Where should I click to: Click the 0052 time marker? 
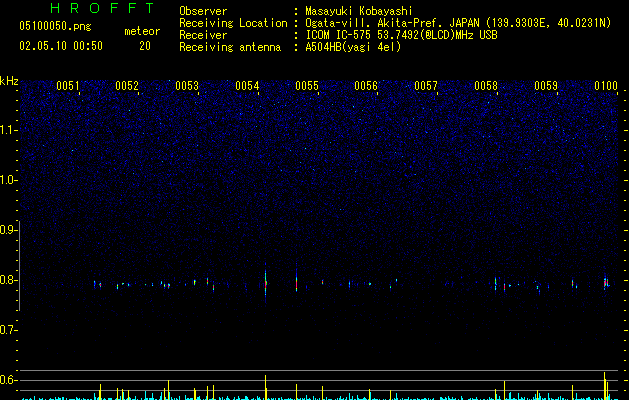[127, 86]
